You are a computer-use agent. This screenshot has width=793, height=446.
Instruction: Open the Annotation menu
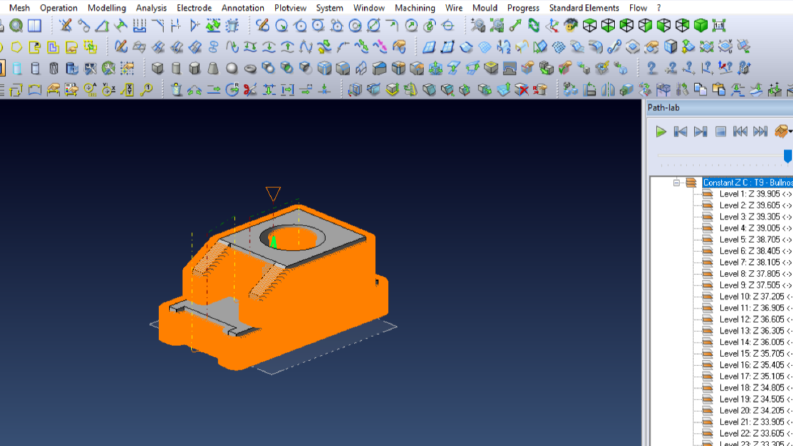243,8
